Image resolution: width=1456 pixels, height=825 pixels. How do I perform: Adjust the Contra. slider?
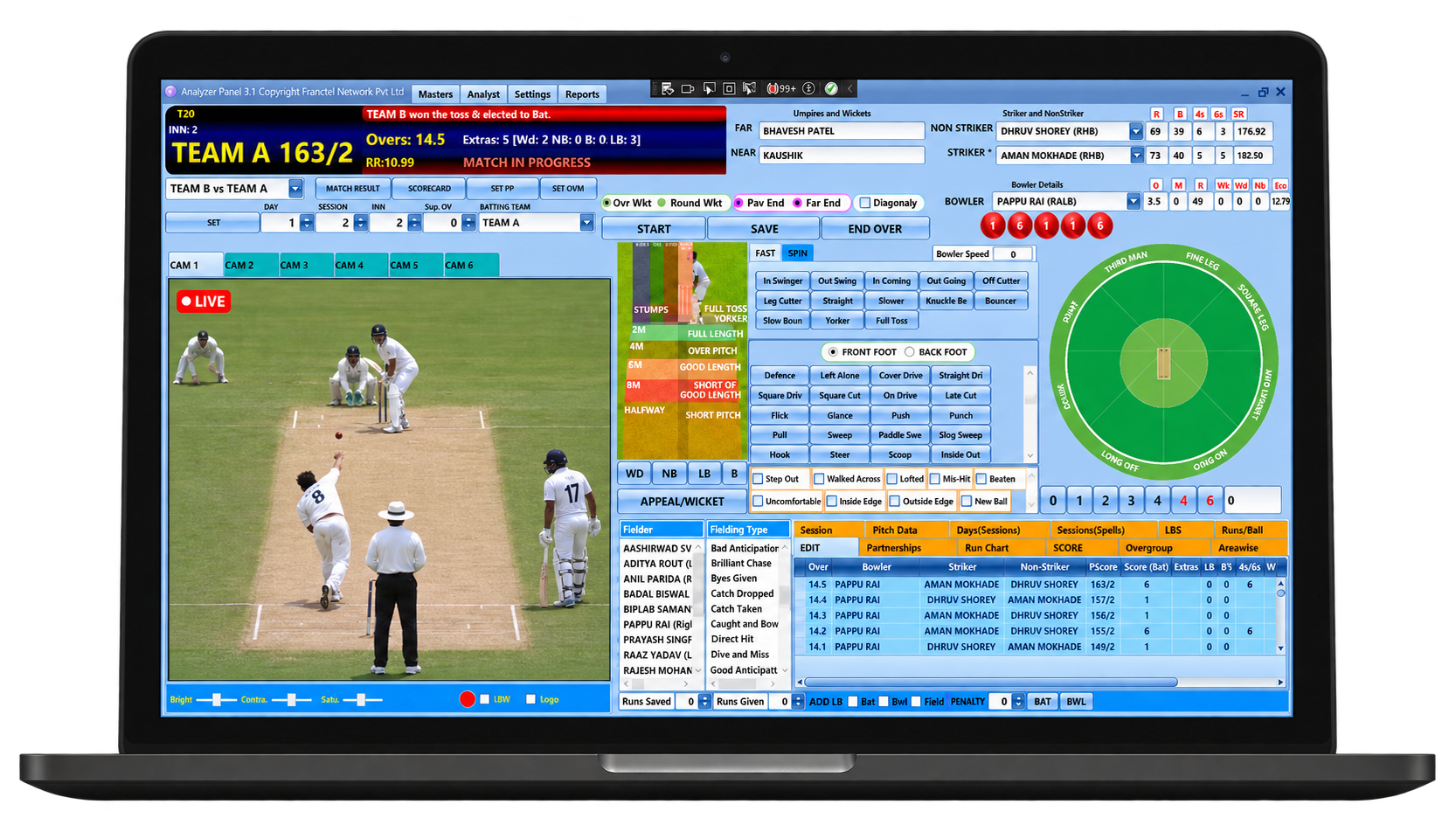(291, 699)
